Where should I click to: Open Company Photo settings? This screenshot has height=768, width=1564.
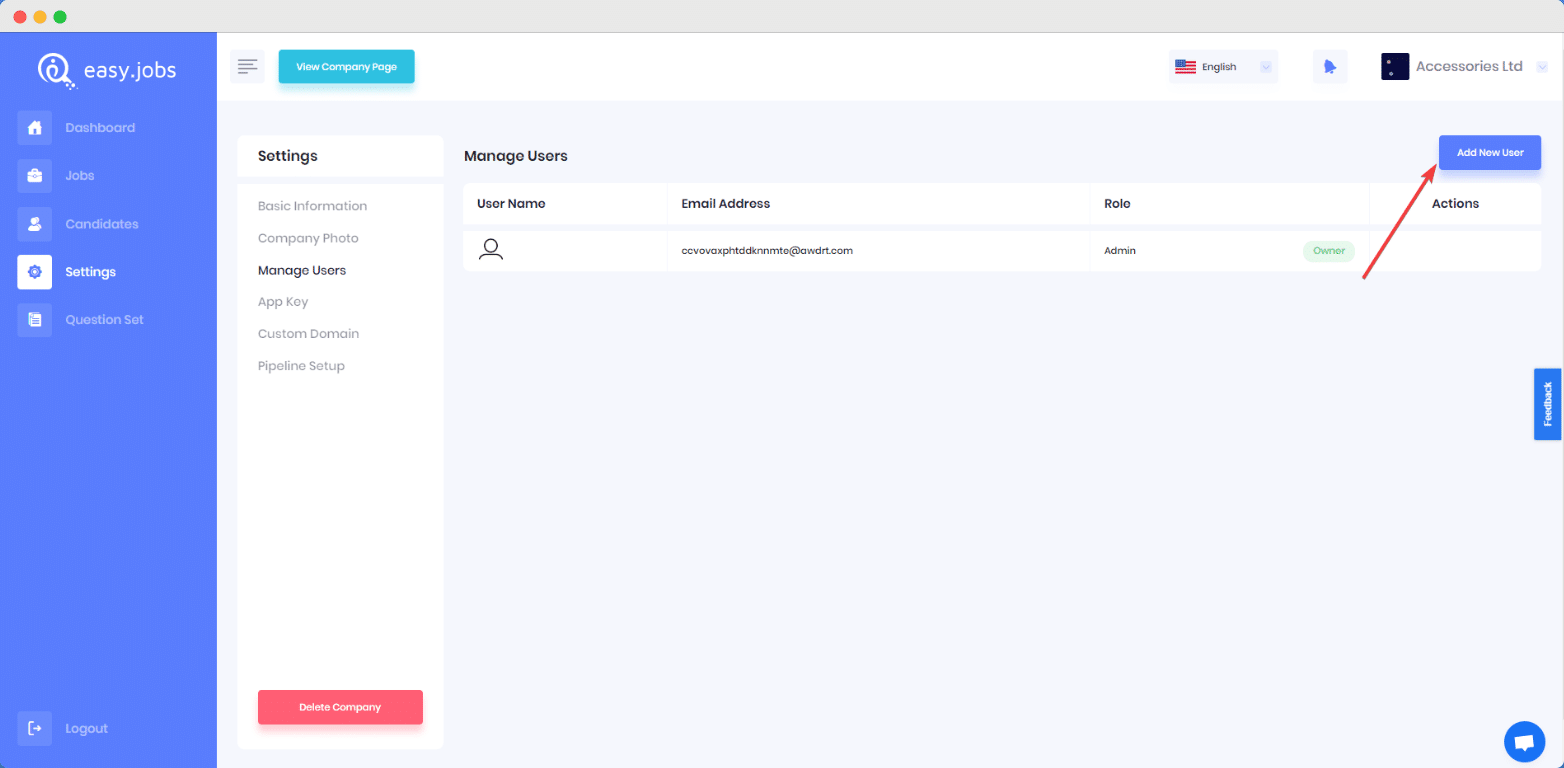tap(308, 238)
